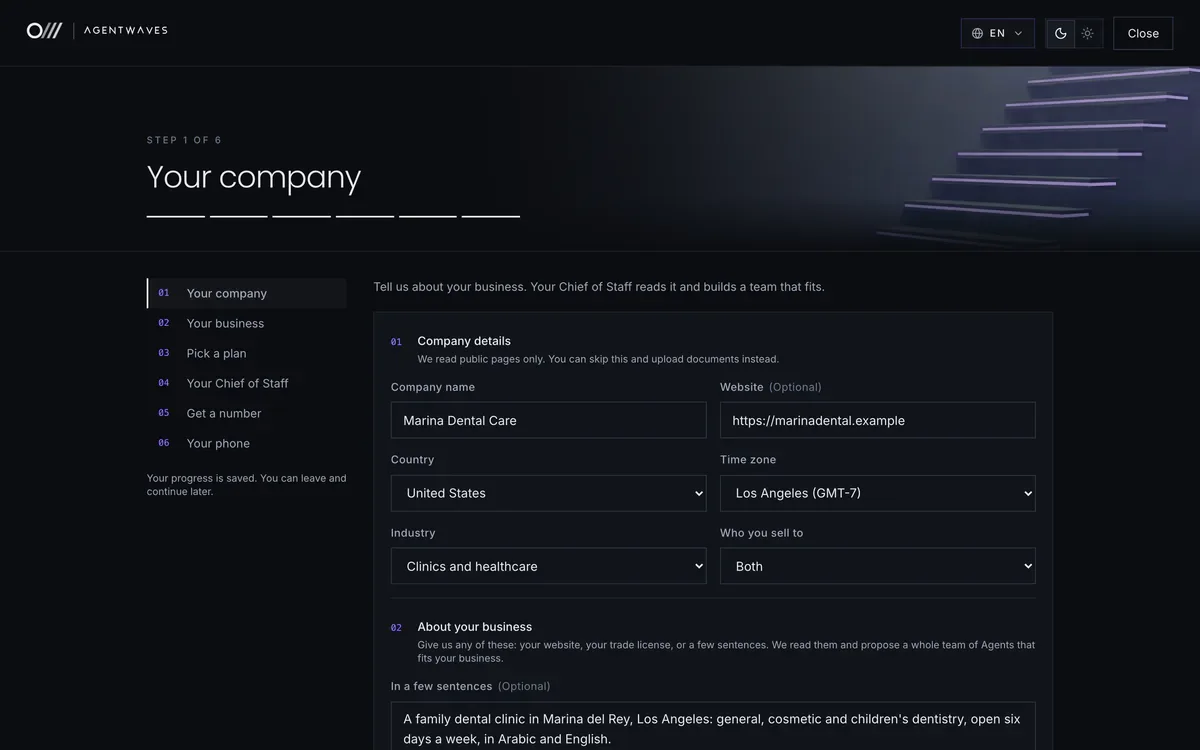Click the Website URL field

877,420
